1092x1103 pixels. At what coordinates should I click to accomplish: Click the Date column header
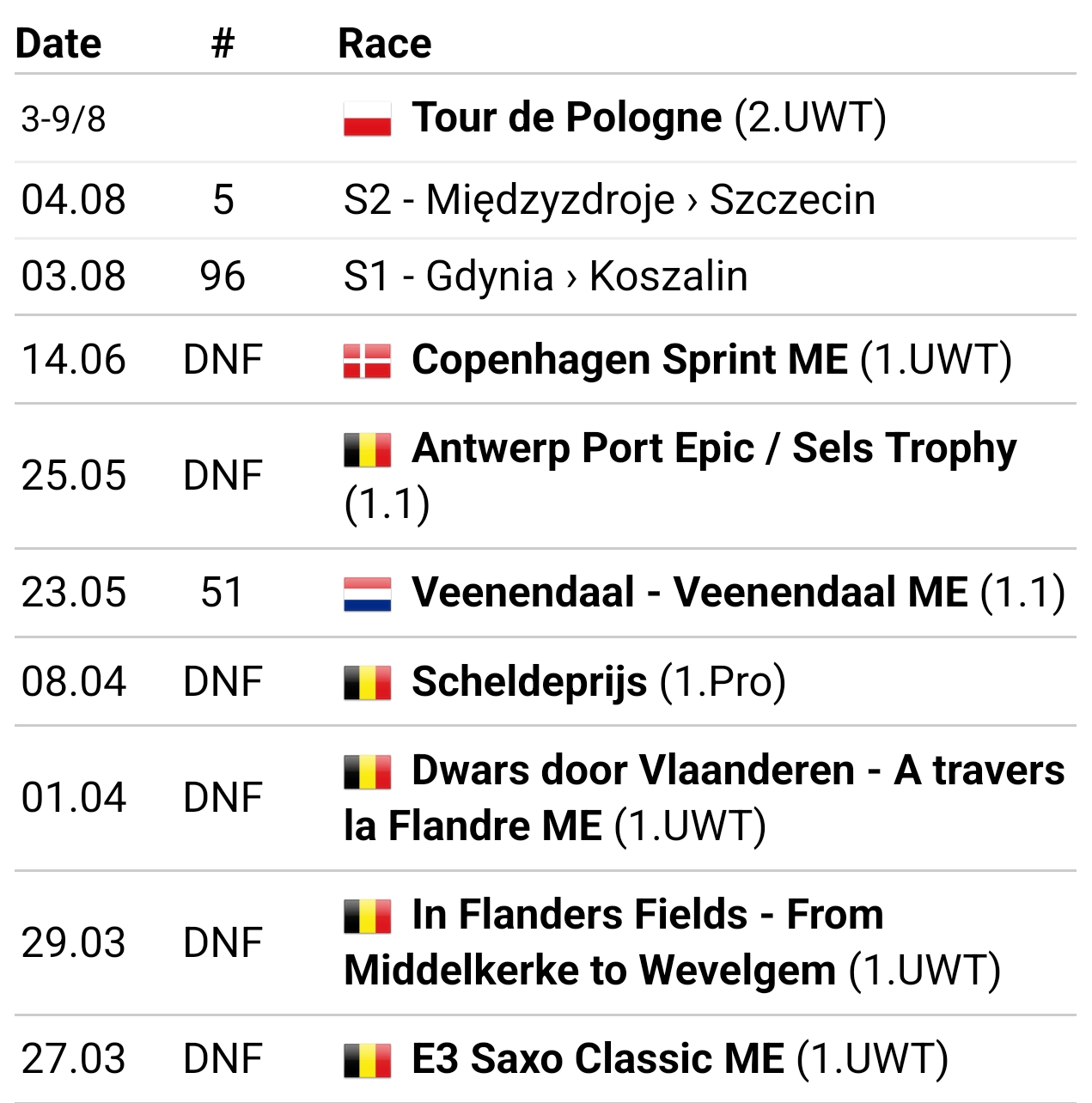tap(58, 43)
